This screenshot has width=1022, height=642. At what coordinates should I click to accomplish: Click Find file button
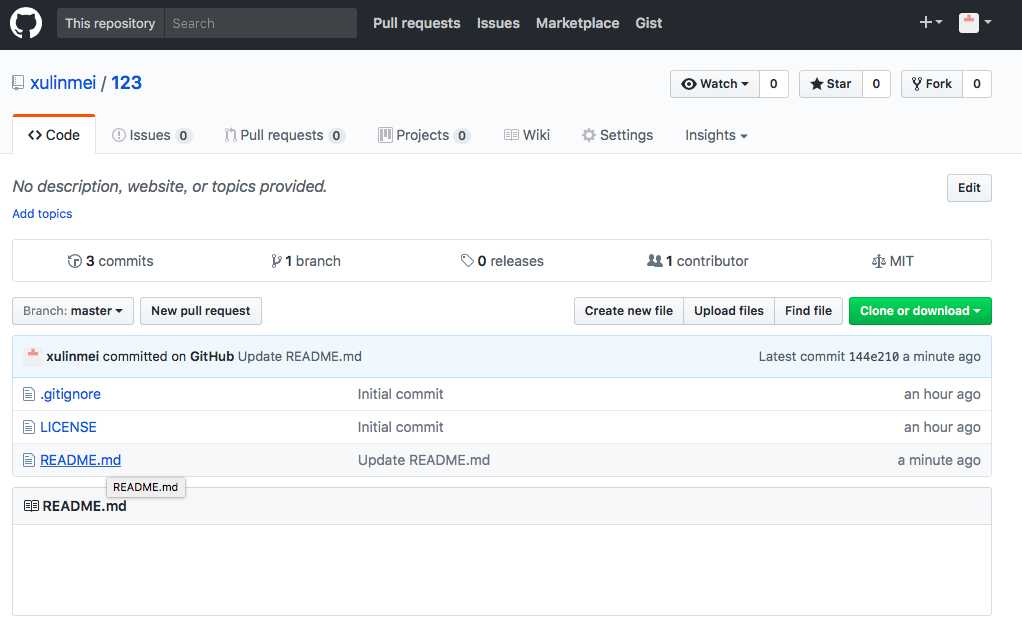click(808, 311)
